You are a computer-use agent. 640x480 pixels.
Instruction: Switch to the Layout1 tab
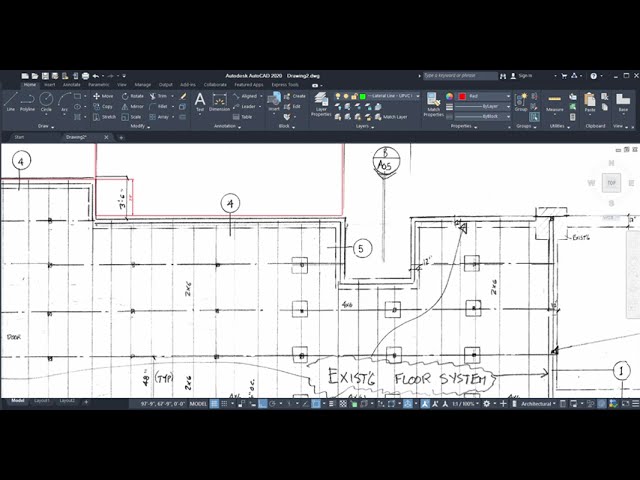tap(42, 401)
